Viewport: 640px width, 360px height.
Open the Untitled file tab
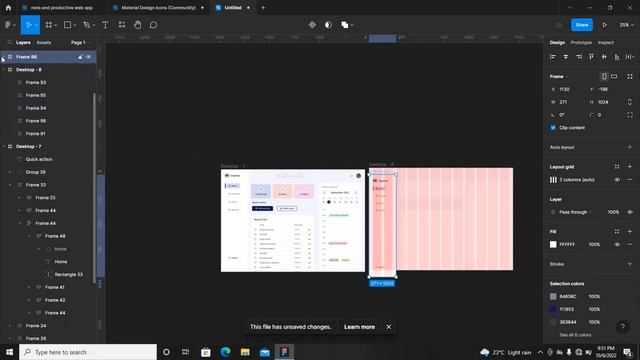[233, 7]
